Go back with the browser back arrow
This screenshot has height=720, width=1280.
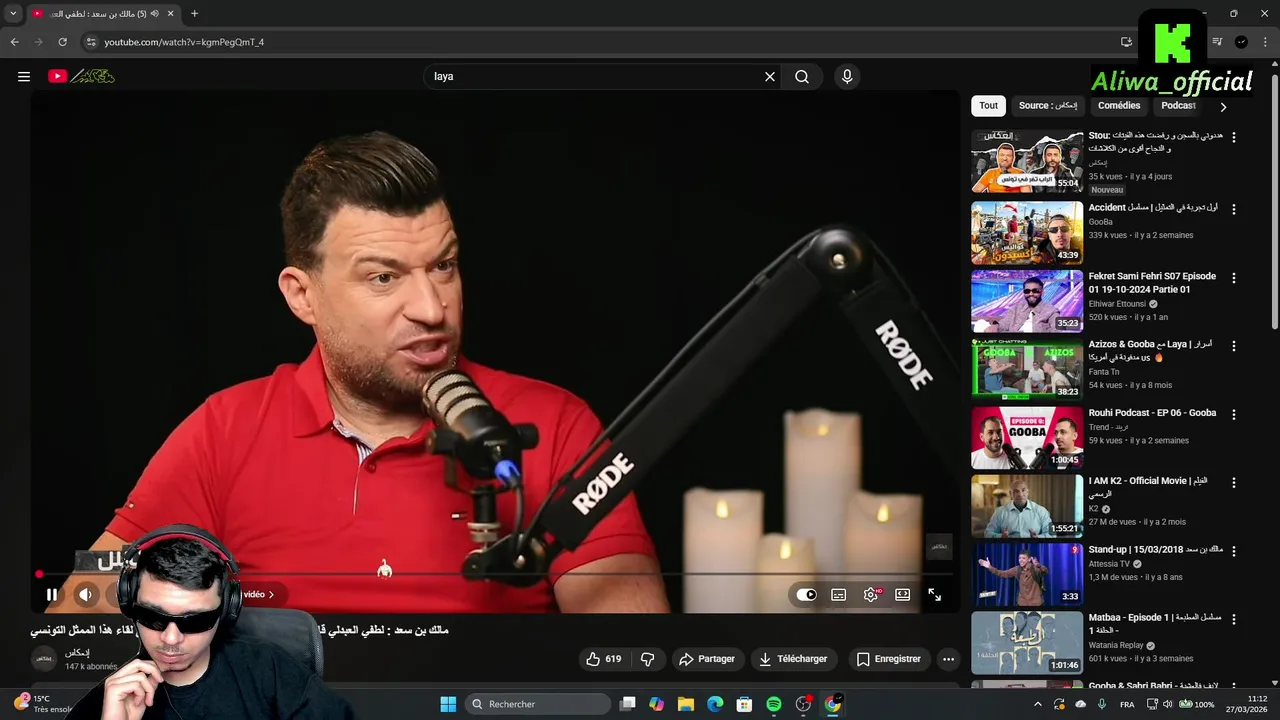pos(14,42)
